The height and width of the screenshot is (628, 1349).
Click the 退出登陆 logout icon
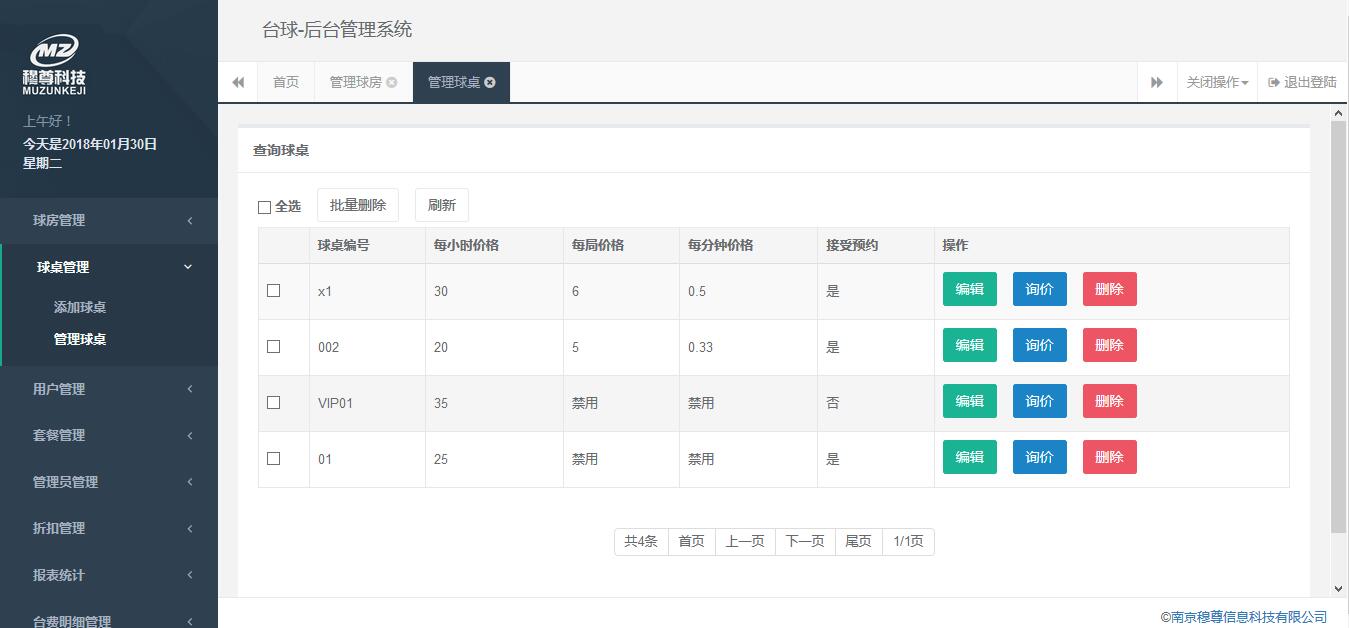pos(1274,83)
